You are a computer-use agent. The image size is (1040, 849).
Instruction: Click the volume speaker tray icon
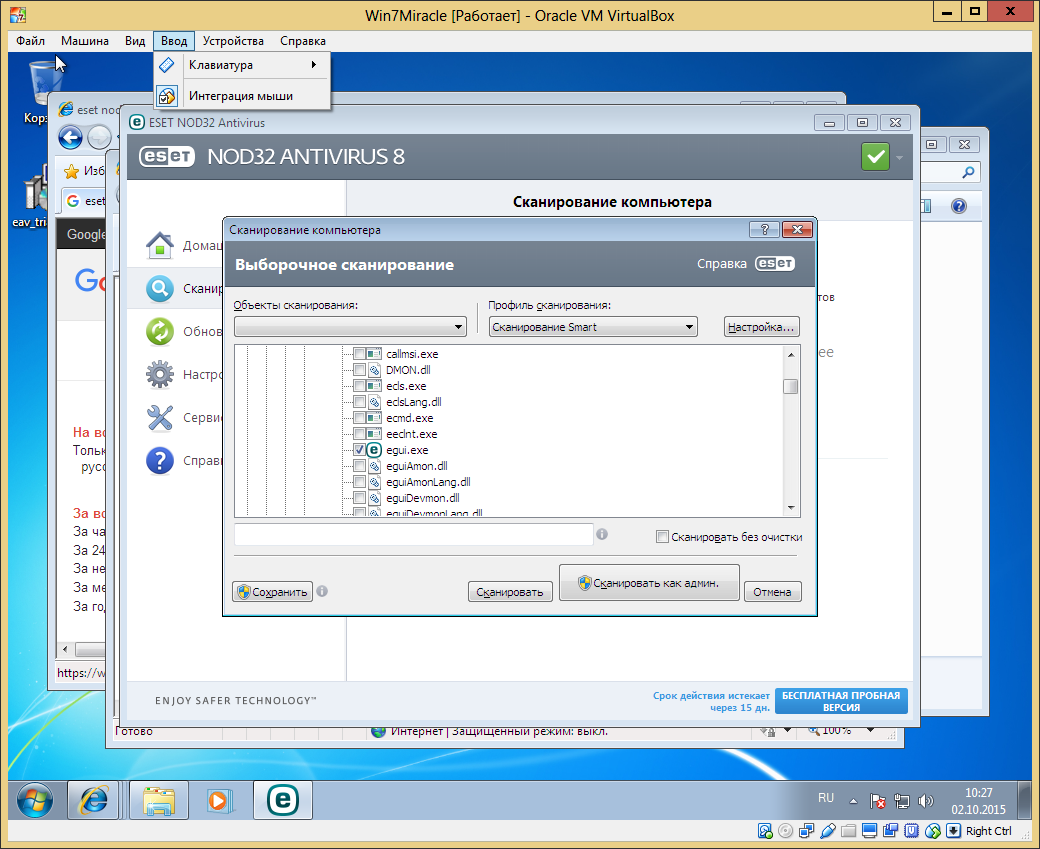point(925,801)
